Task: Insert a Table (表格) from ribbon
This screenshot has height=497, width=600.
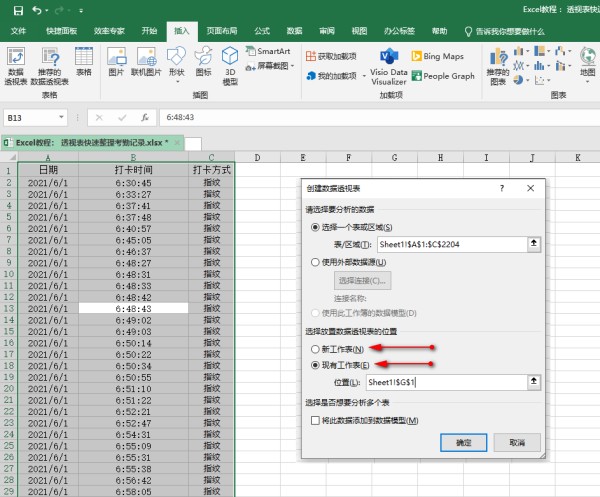Action: (84, 61)
